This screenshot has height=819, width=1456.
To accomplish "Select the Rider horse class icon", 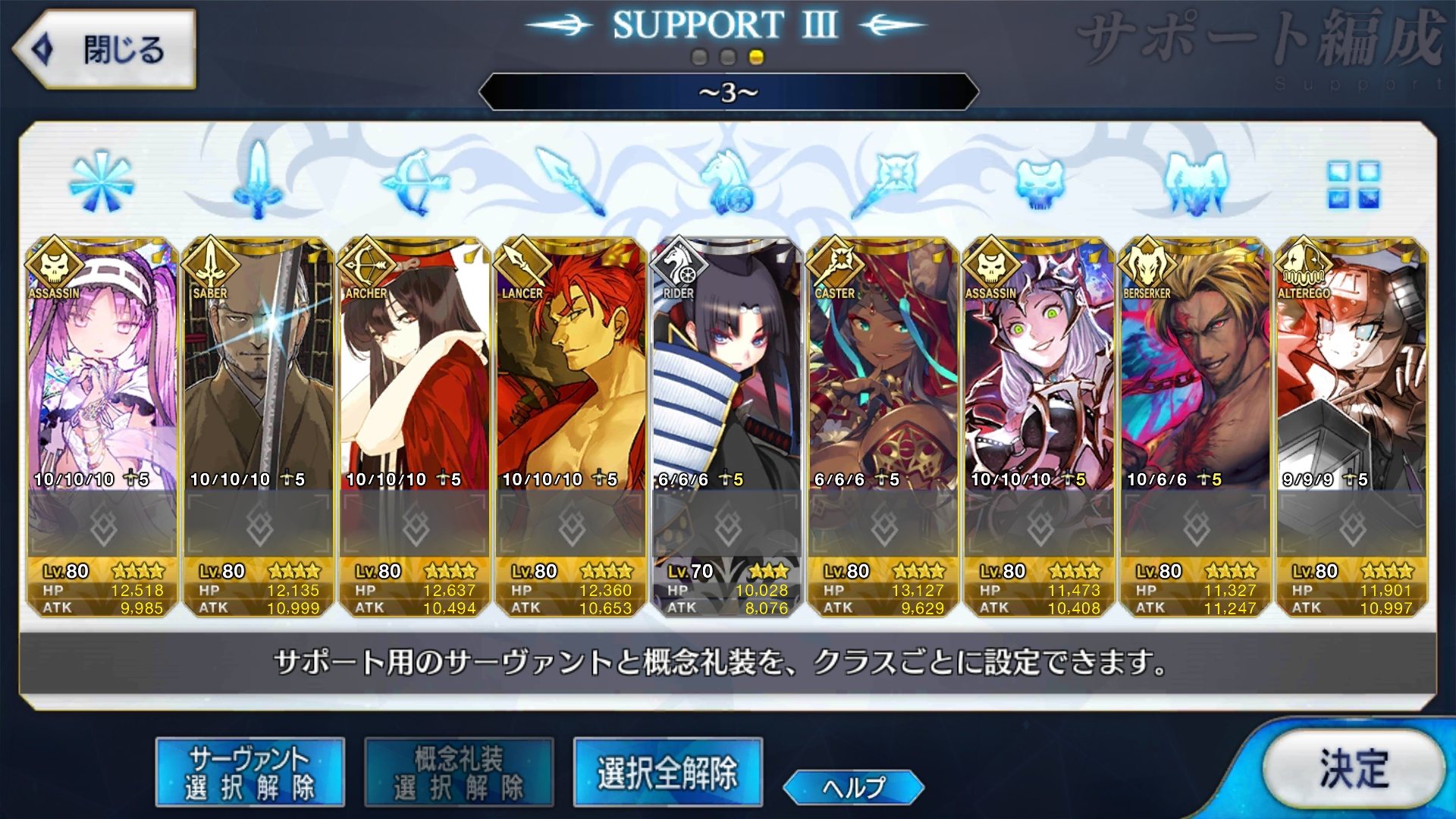I will click(728, 180).
